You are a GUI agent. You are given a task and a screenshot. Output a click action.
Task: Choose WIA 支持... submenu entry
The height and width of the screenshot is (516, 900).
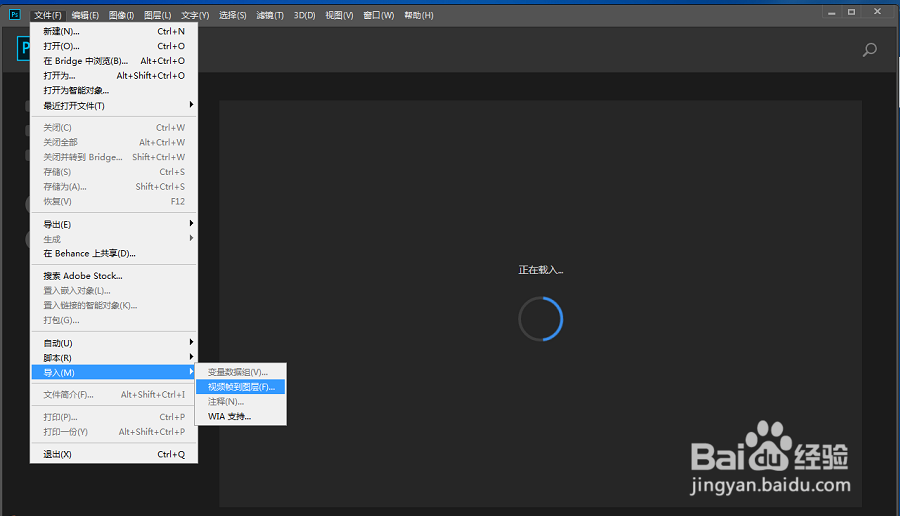[x=240, y=417]
